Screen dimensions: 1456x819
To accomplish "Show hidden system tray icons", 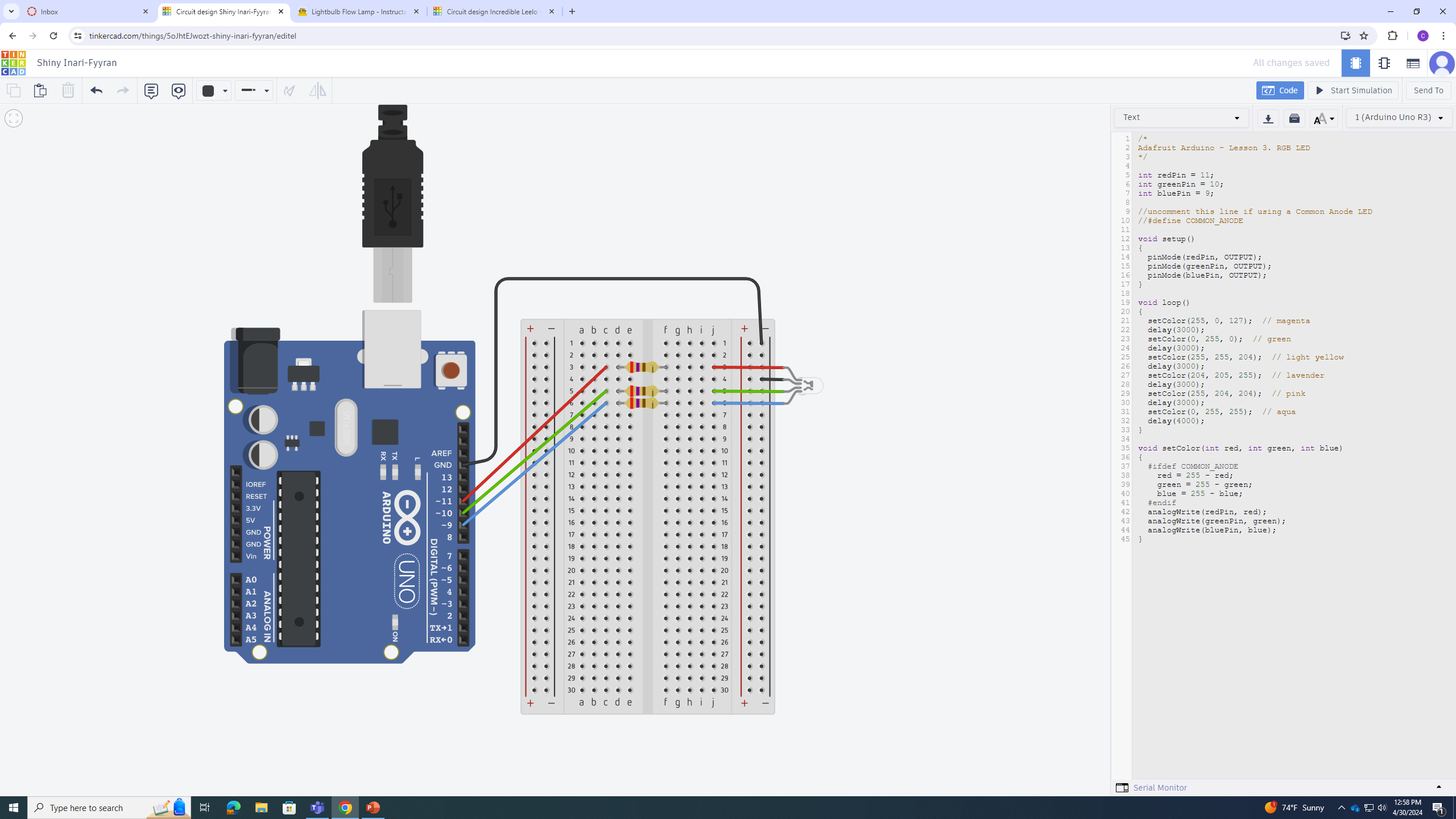I will 1341,808.
